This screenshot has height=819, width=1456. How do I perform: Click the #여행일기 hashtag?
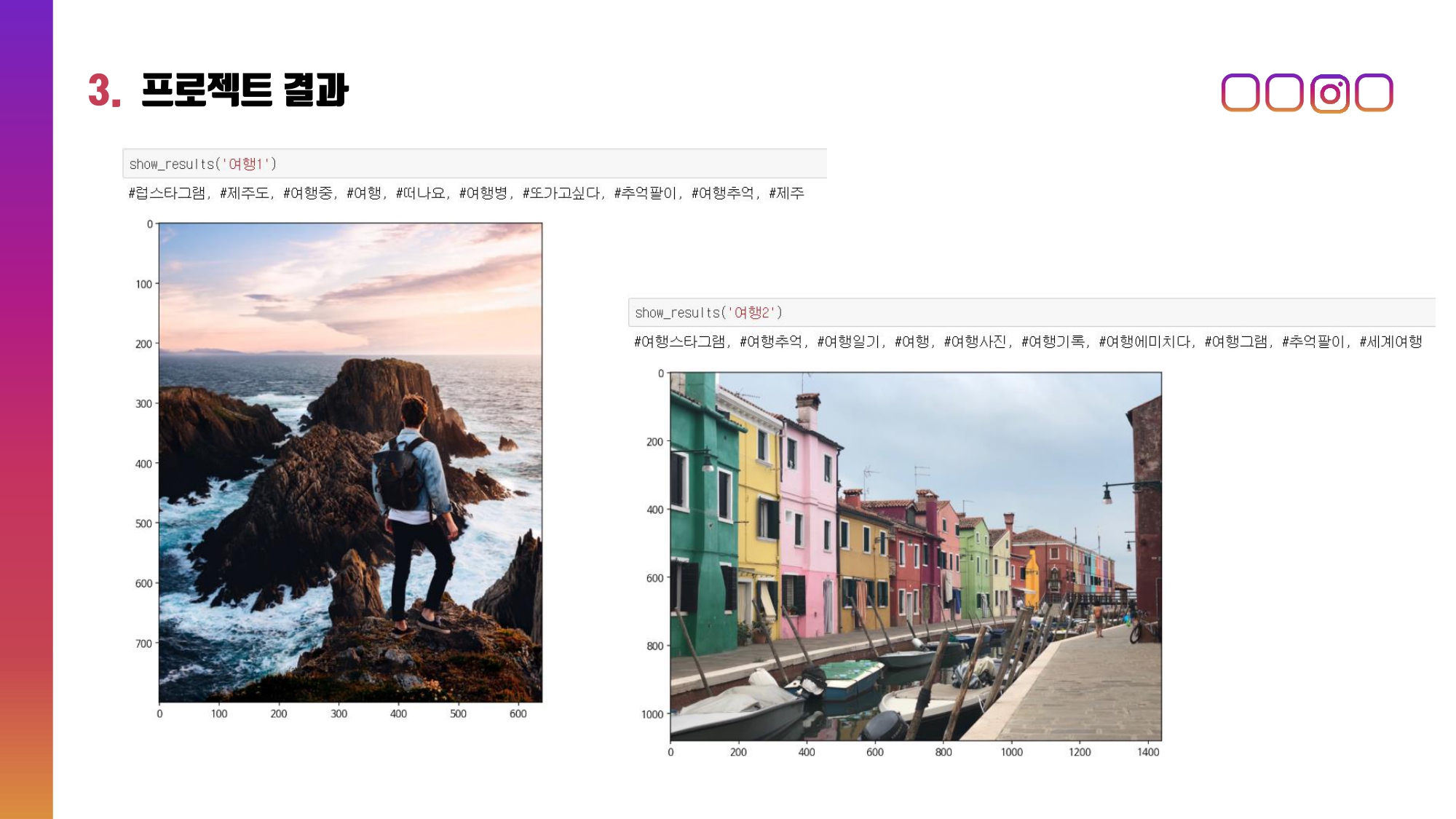click(850, 341)
